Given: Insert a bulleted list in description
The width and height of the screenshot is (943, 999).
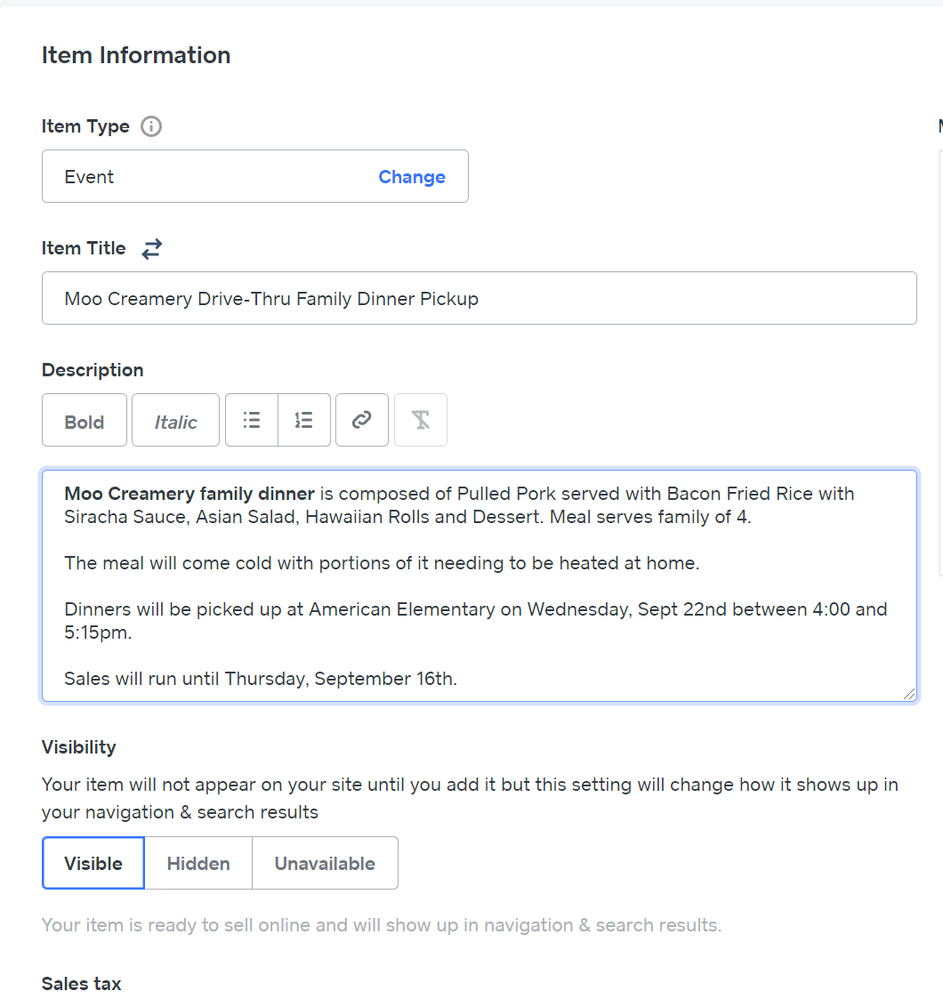Looking at the screenshot, I should 252,420.
